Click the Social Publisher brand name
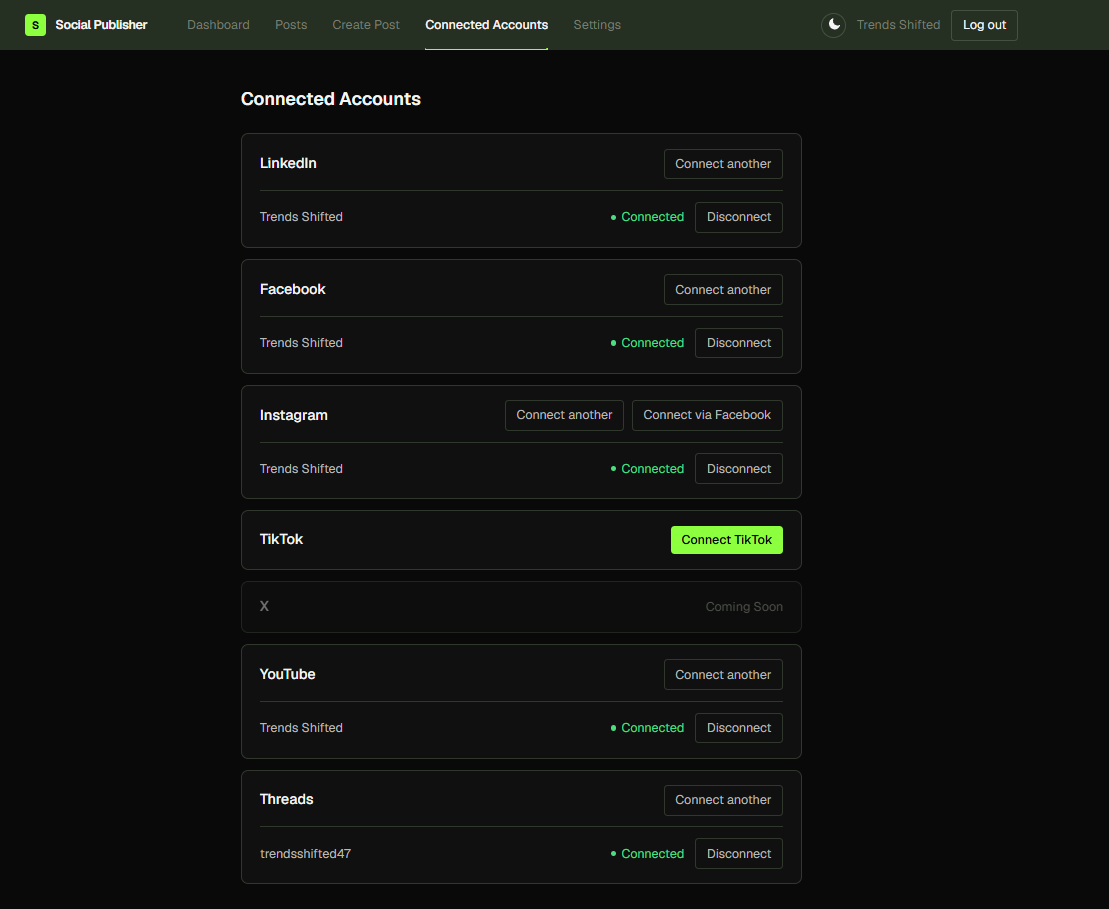Screen dimensions: 1109x909 (101, 25)
